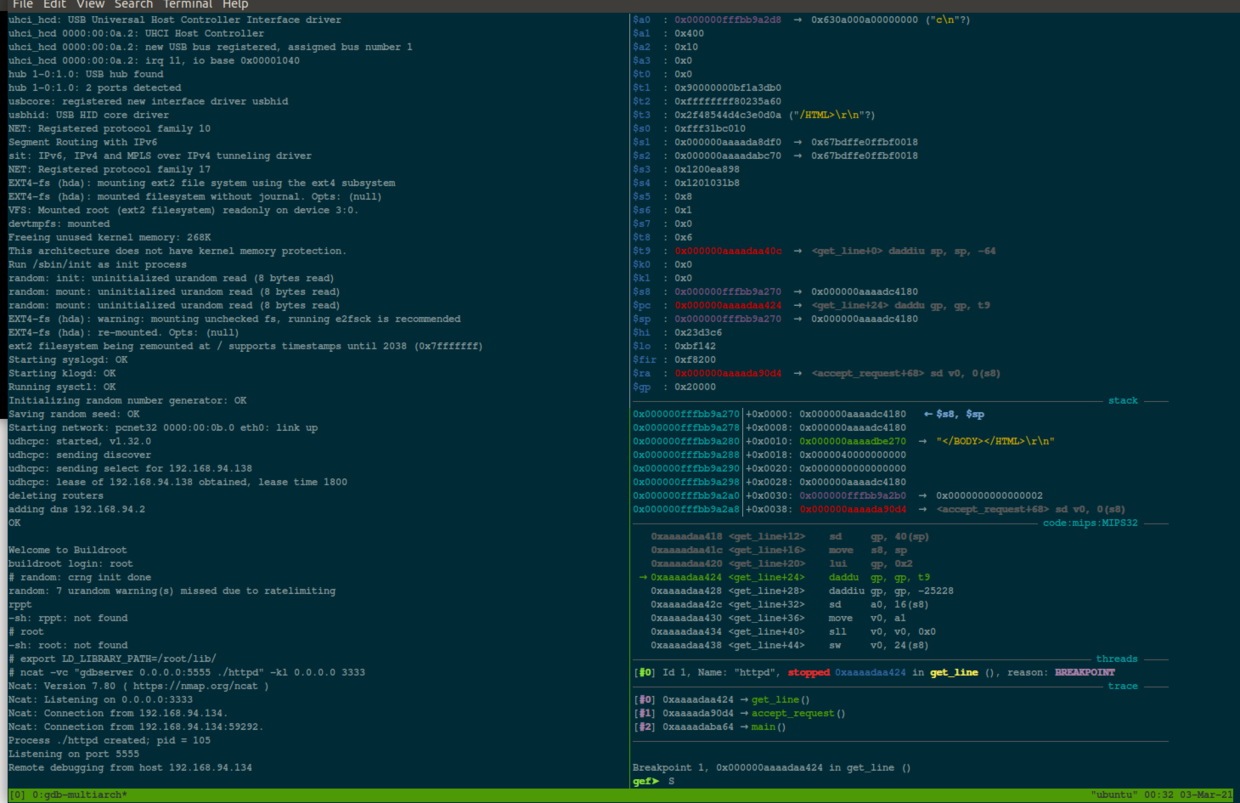
Task: Click "Ncat: Listening on 0.0.0.0:3333" line
Action: pyautogui.click(x=102, y=700)
